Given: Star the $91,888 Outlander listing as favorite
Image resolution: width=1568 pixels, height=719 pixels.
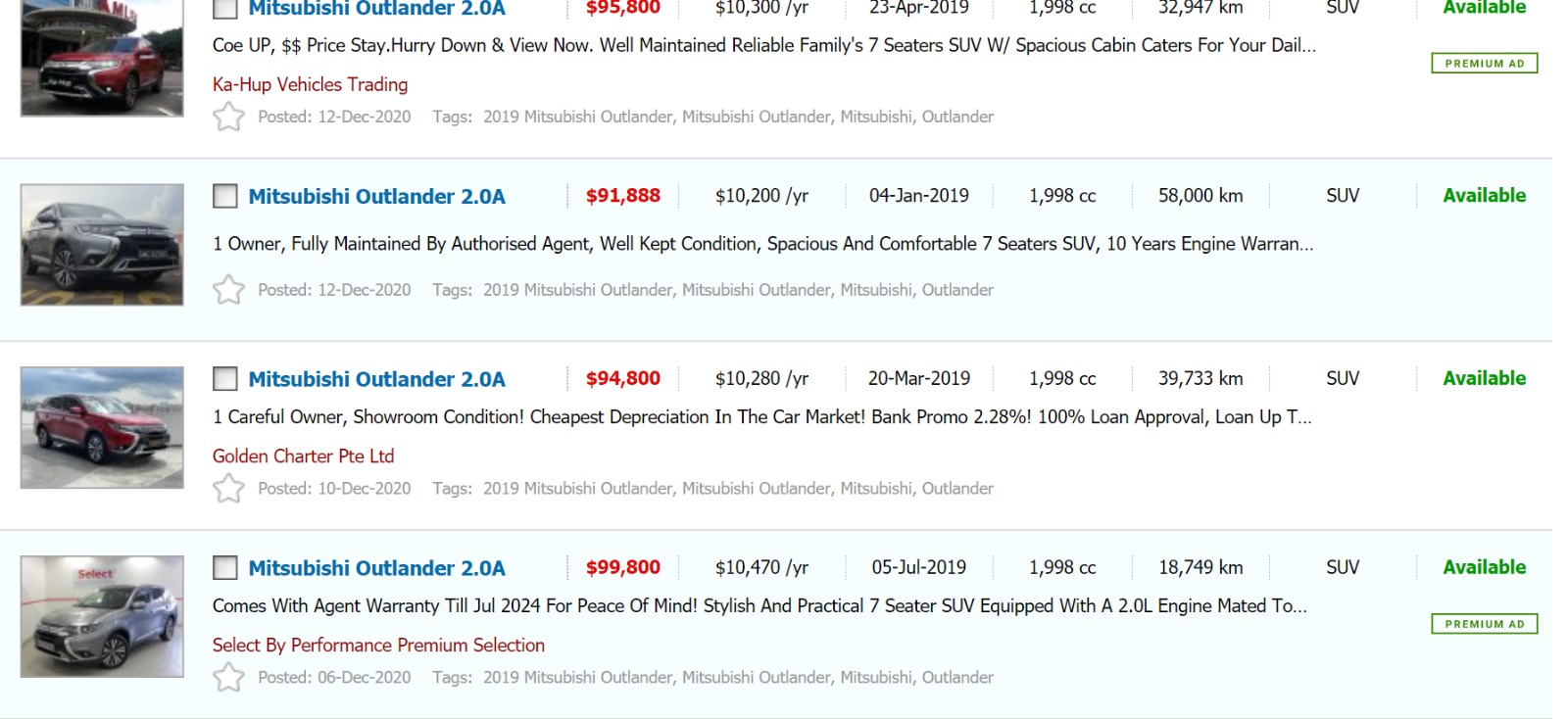Looking at the screenshot, I should click(228, 290).
